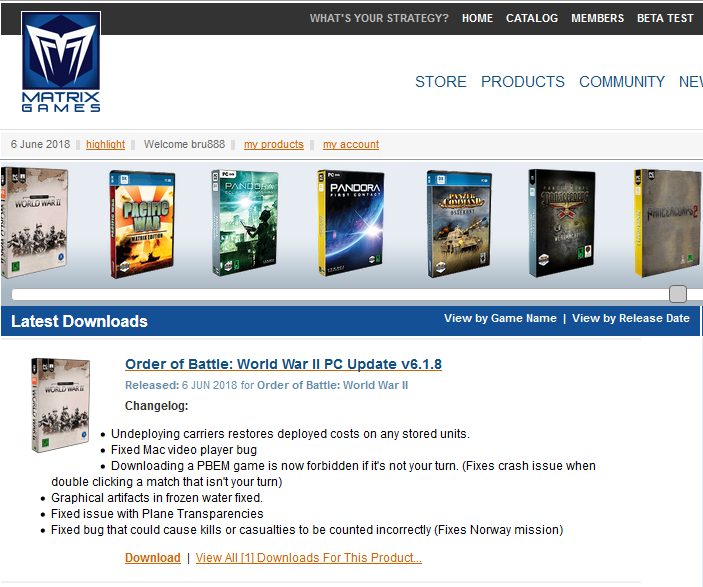
Task: Open the Pacific War game box
Action: (137, 223)
